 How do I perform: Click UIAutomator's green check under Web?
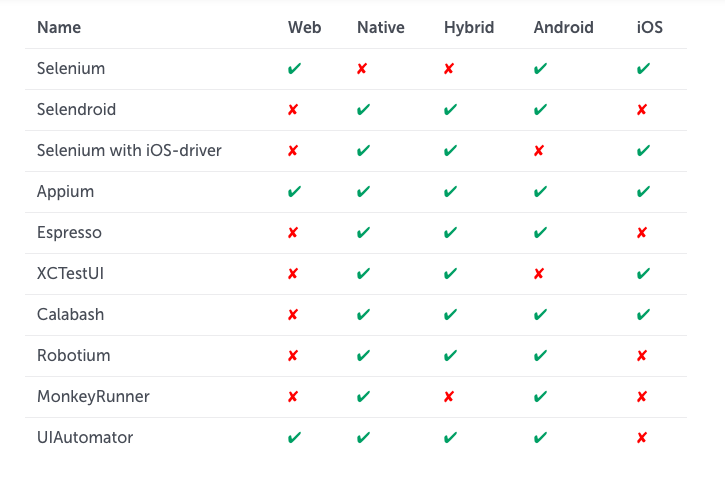[294, 438]
